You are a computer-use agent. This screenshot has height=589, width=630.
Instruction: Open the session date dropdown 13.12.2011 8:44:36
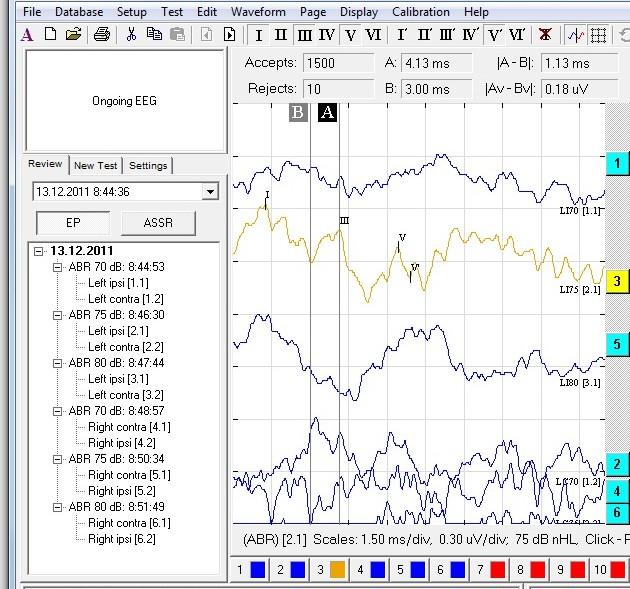(x=210, y=192)
